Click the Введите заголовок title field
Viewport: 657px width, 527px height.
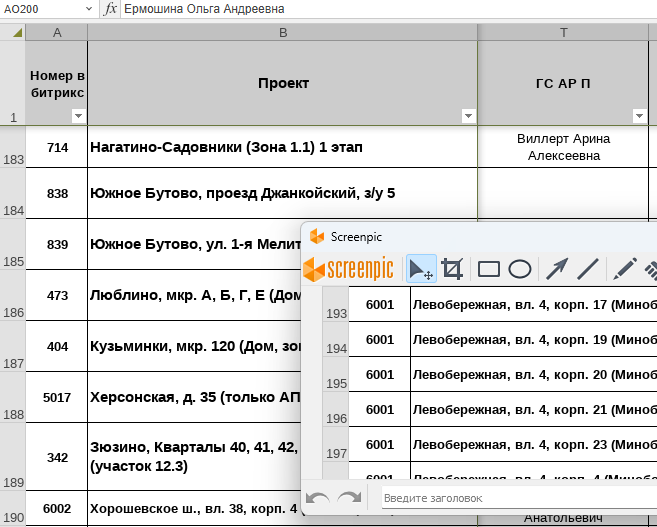point(519,498)
